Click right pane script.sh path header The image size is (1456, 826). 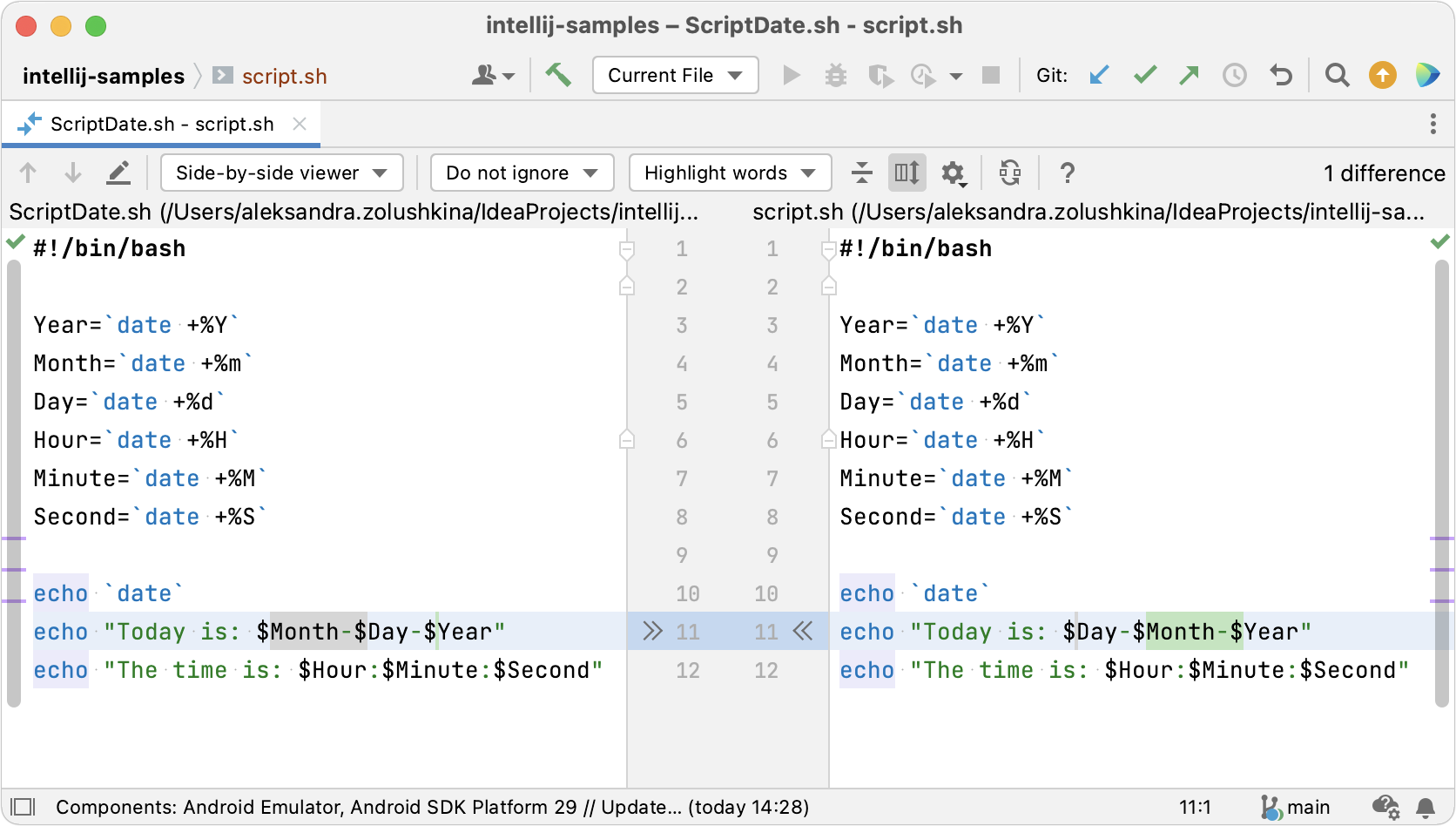[x=1089, y=212]
